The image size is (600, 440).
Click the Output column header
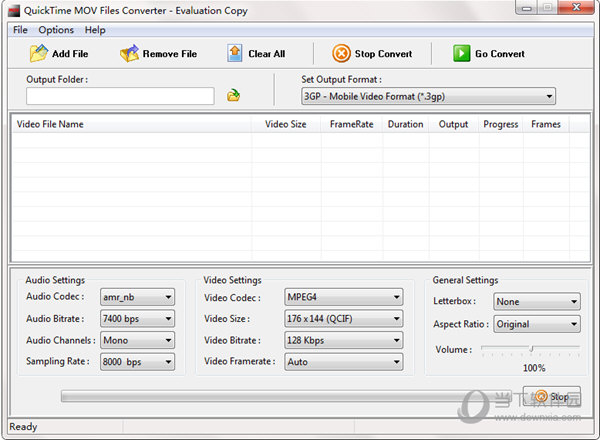(x=453, y=124)
